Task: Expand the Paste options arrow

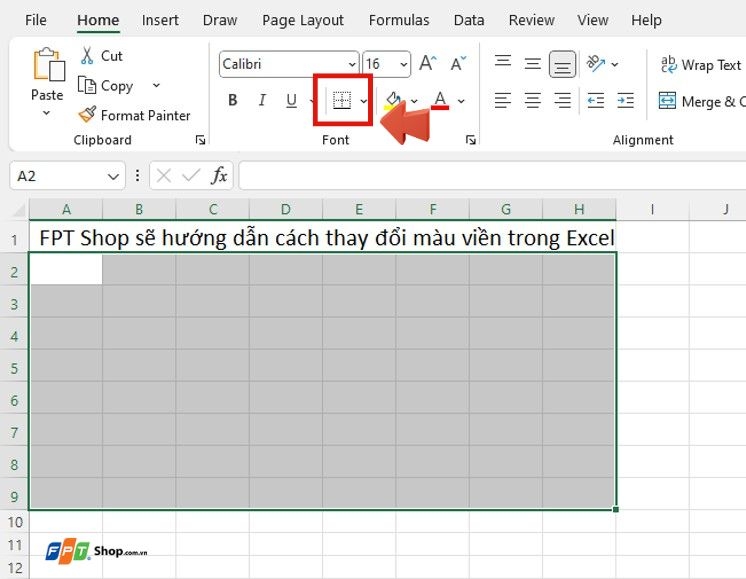Action: click(x=46, y=113)
